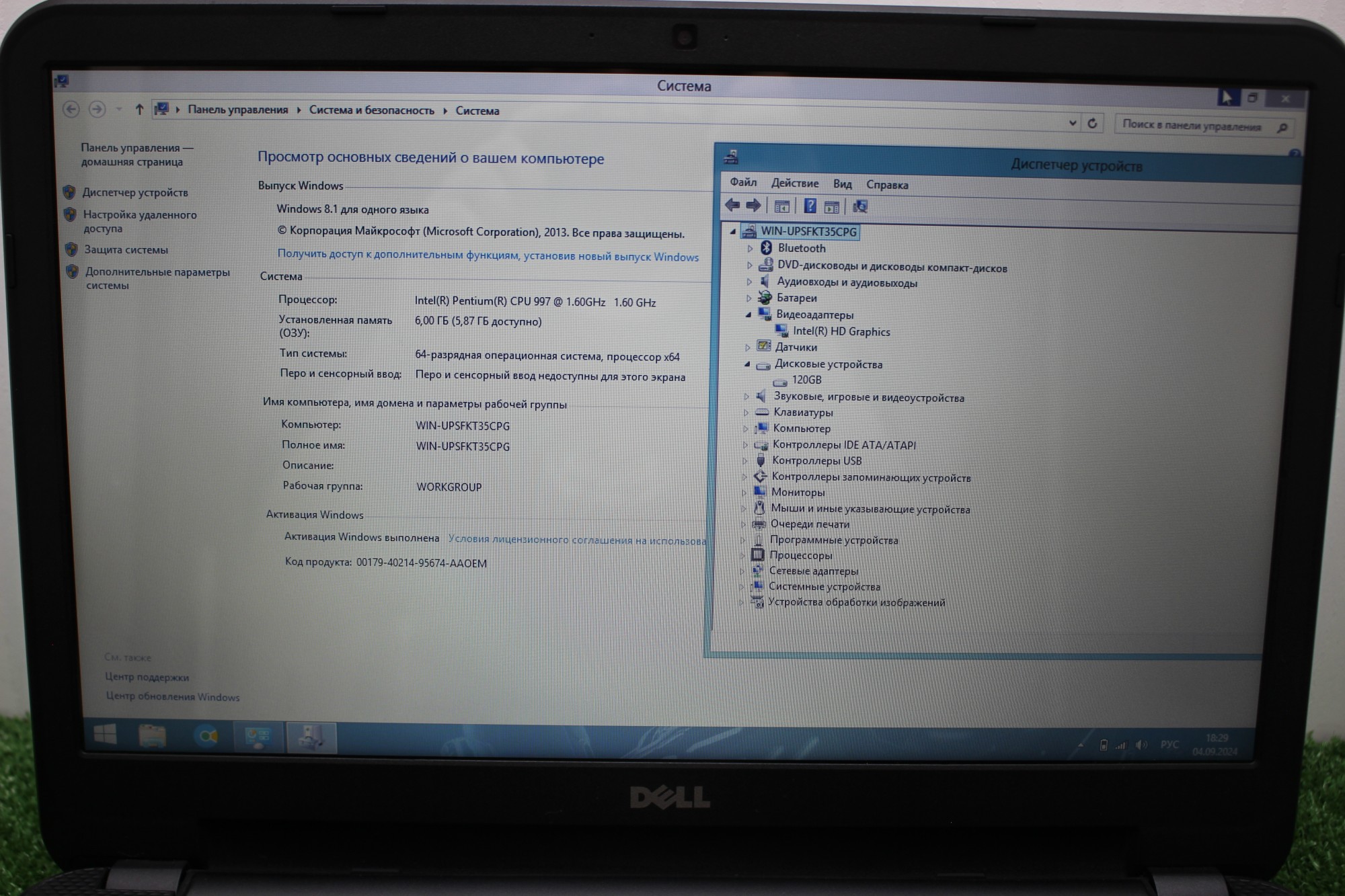Open Windows Start button on taskbar
The height and width of the screenshot is (896, 1345).
coord(105,735)
